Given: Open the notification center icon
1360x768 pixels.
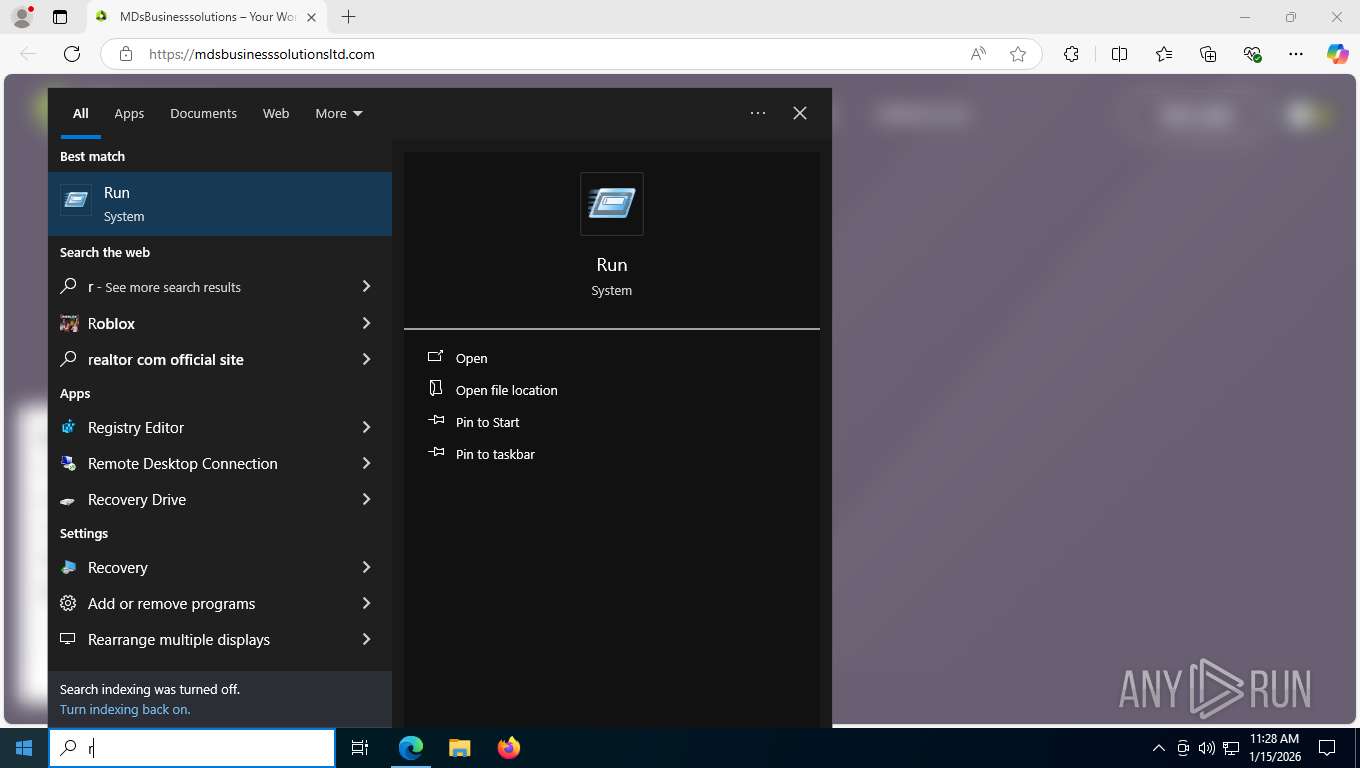Looking at the screenshot, I should click(x=1327, y=748).
